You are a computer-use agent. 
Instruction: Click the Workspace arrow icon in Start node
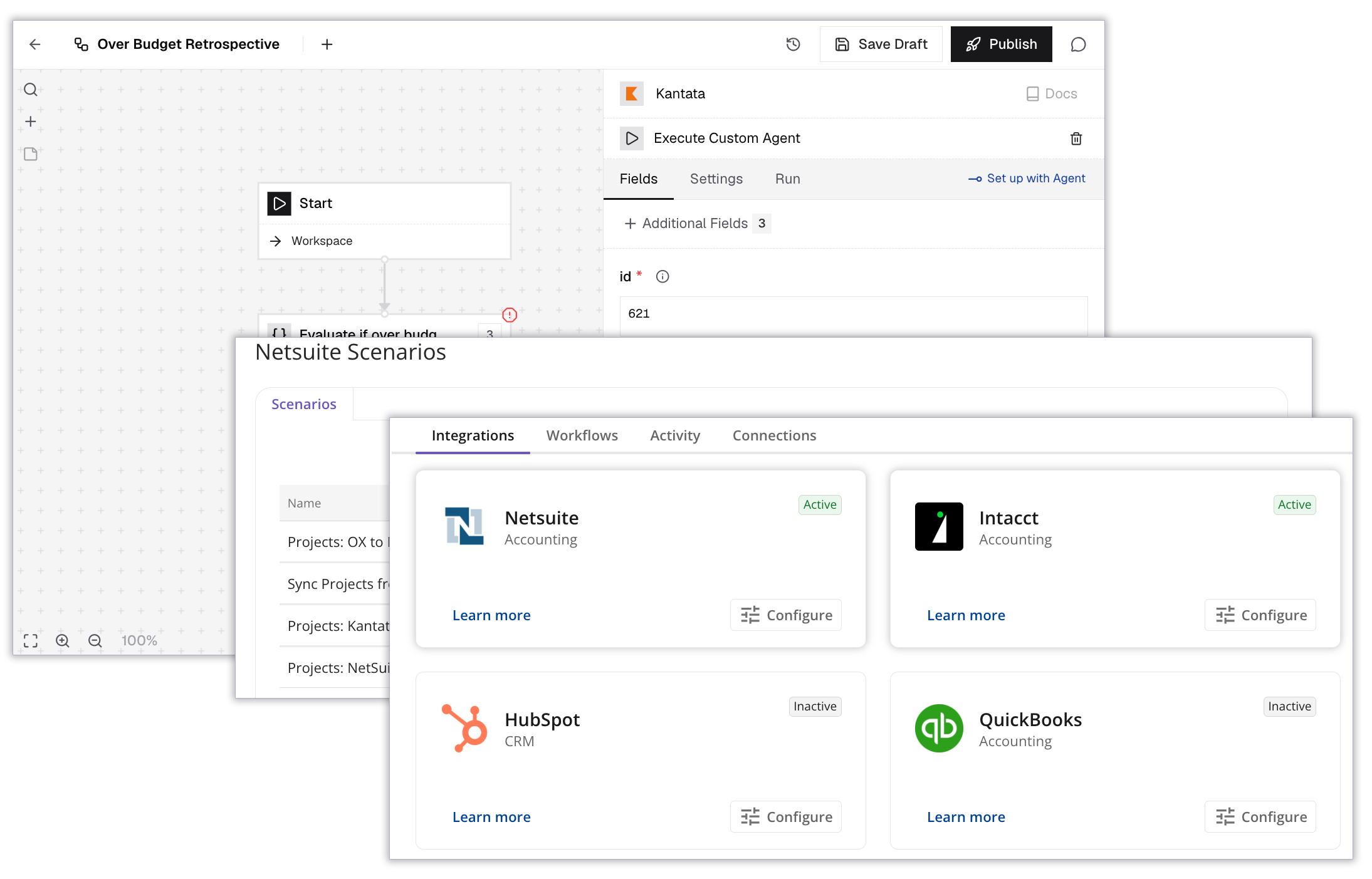click(276, 241)
